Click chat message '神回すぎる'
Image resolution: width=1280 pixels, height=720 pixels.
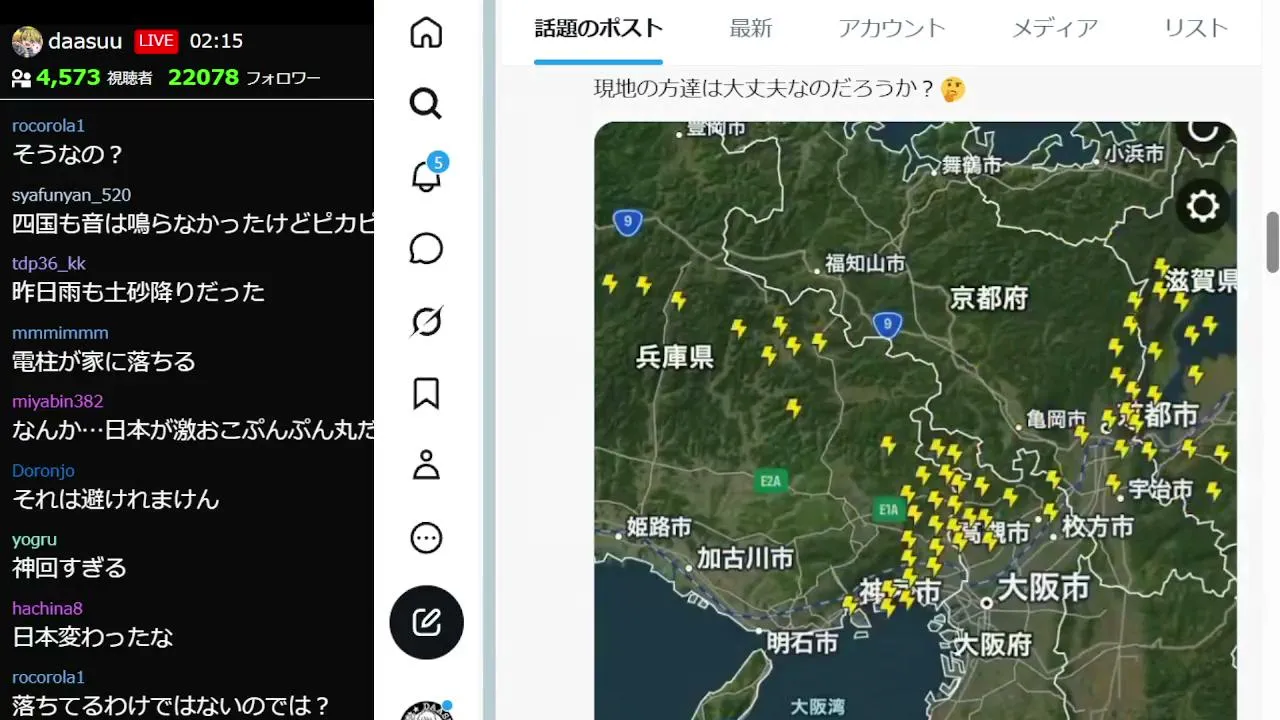(69, 568)
